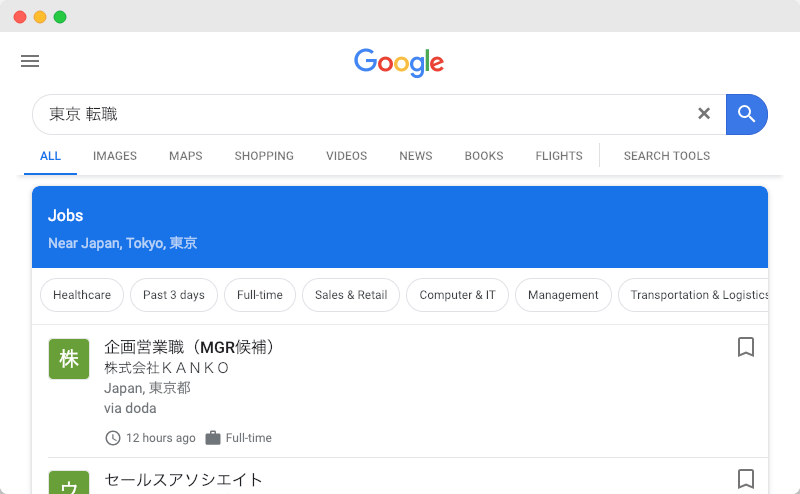Bookmark the 企画営業職 job listing
This screenshot has height=494, width=800.
pyautogui.click(x=745, y=347)
